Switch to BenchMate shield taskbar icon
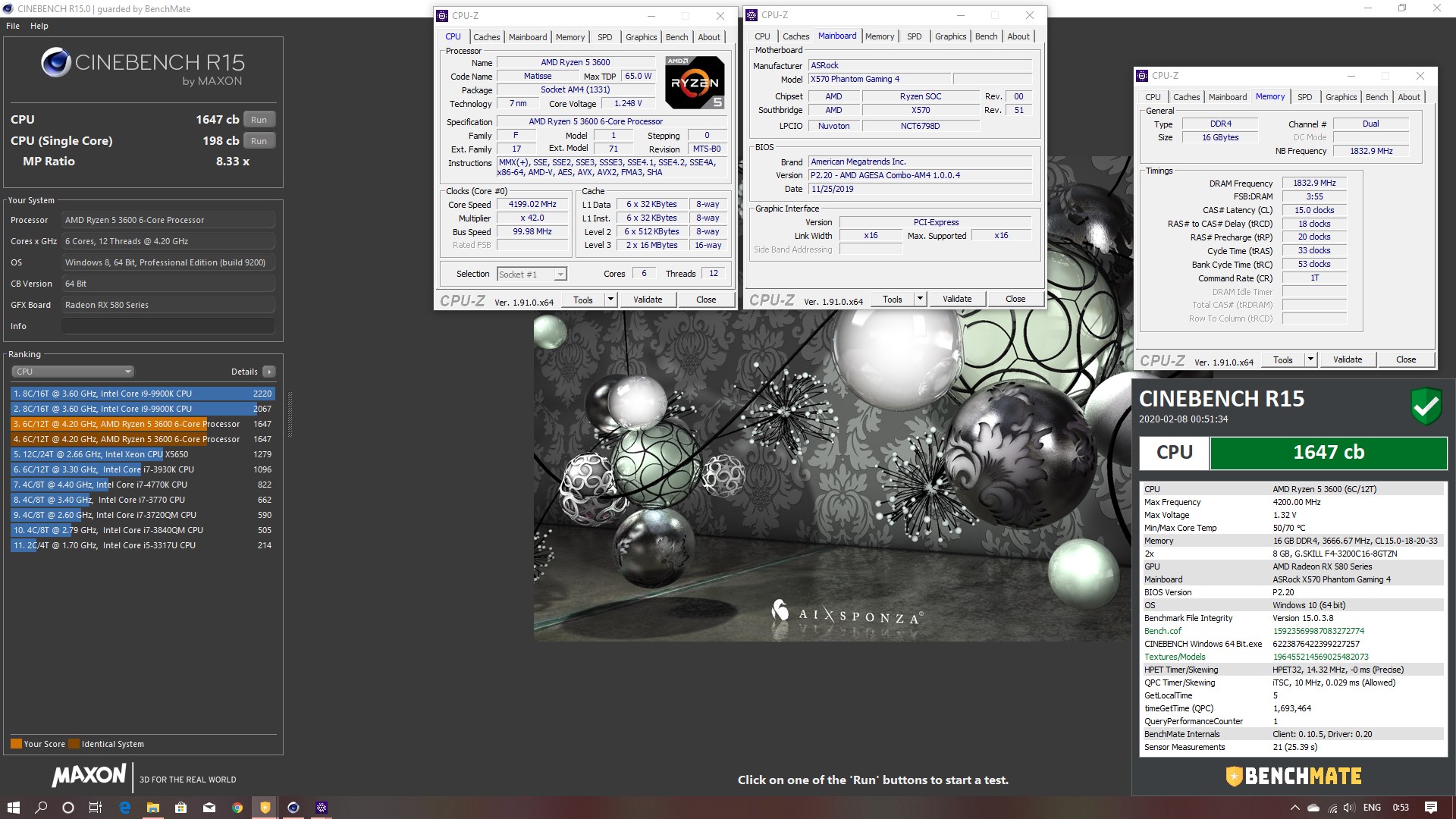Screen dimensions: 1456x819 pyautogui.click(x=265, y=808)
